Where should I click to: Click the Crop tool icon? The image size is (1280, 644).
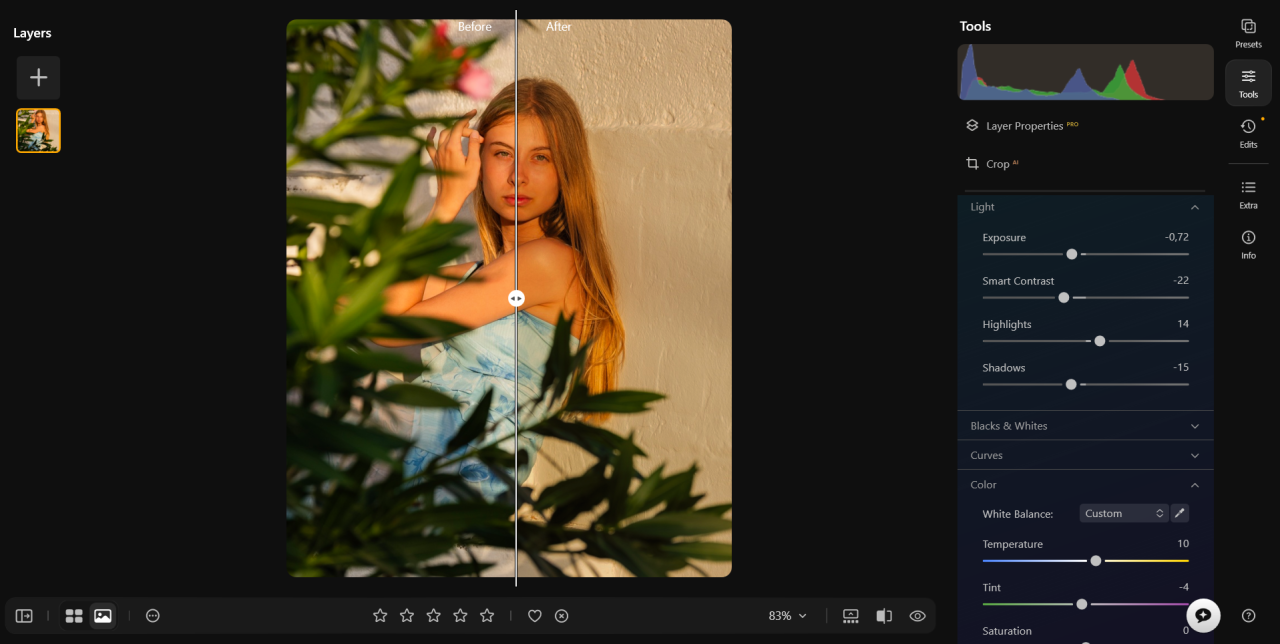971,163
